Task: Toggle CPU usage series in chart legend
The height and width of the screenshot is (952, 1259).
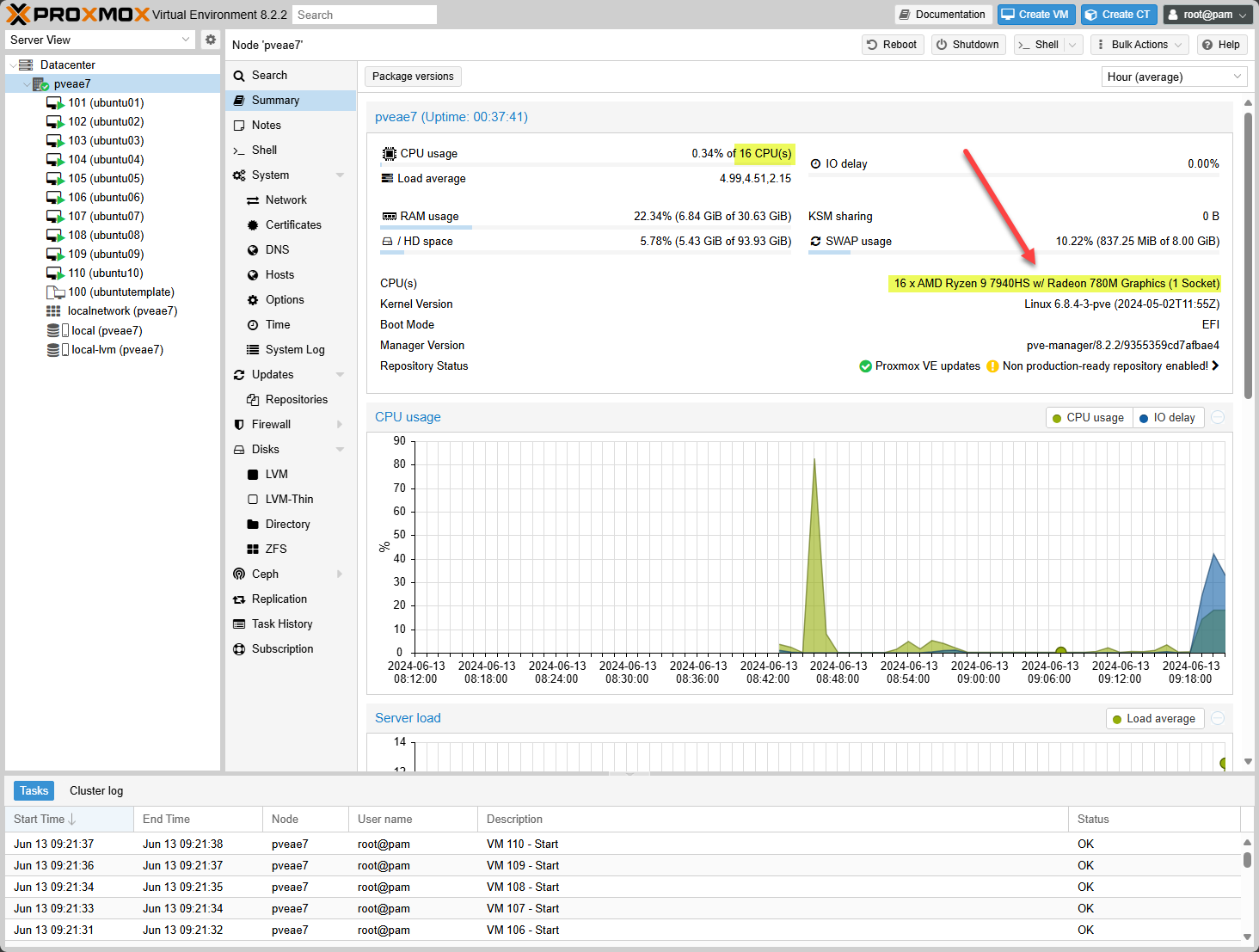Action: click(x=1089, y=418)
